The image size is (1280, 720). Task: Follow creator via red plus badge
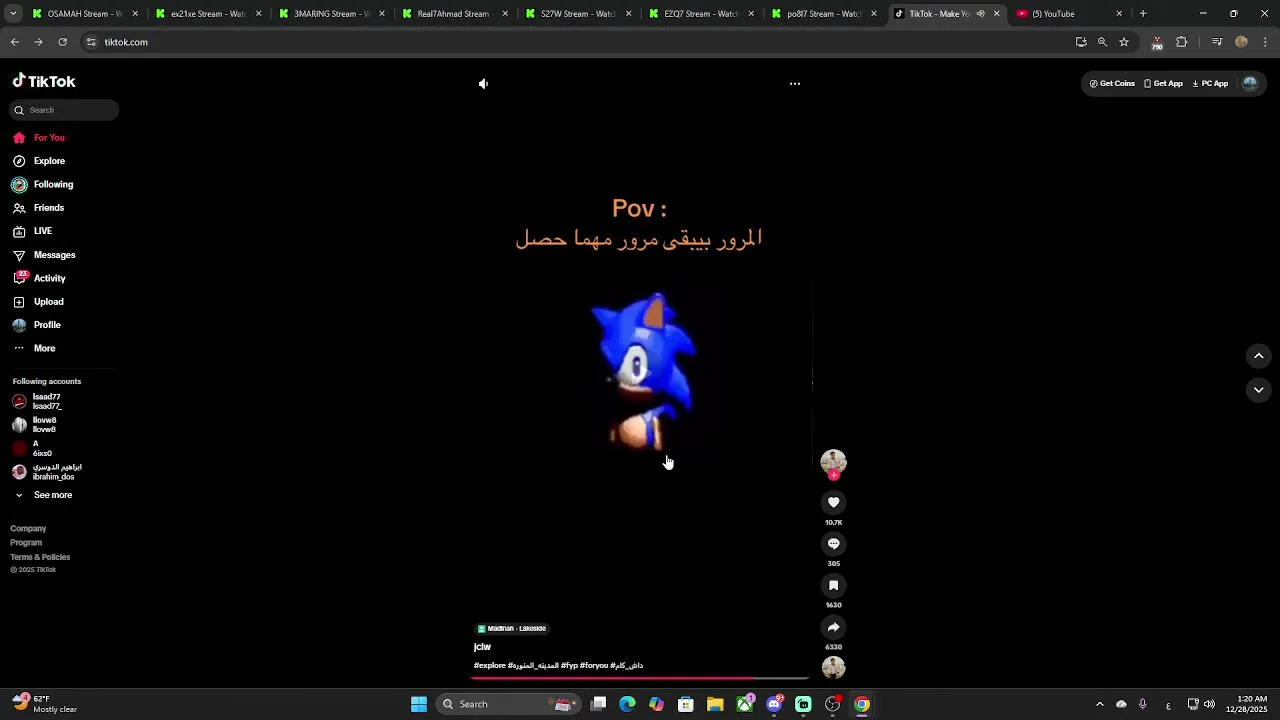click(833, 475)
